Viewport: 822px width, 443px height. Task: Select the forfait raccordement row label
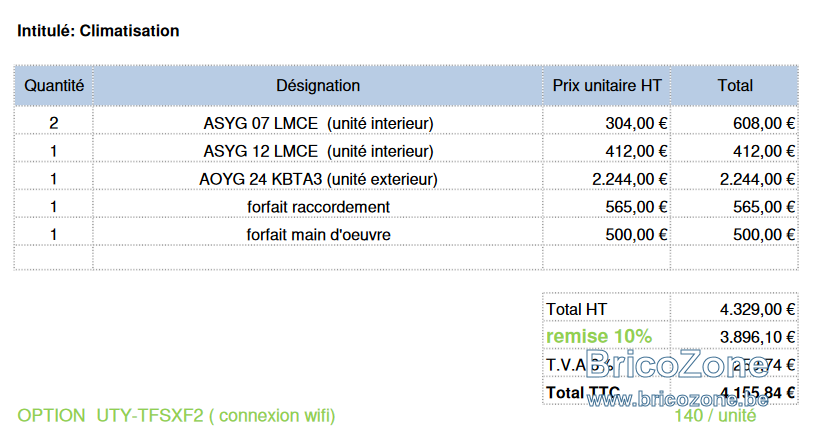(x=318, y=206)
